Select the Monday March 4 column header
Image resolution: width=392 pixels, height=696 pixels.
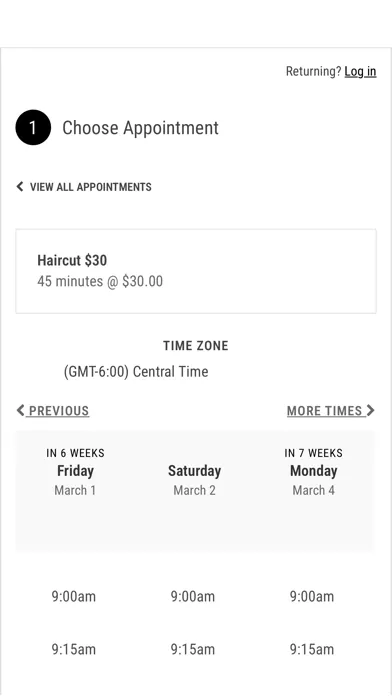[313, 472]
